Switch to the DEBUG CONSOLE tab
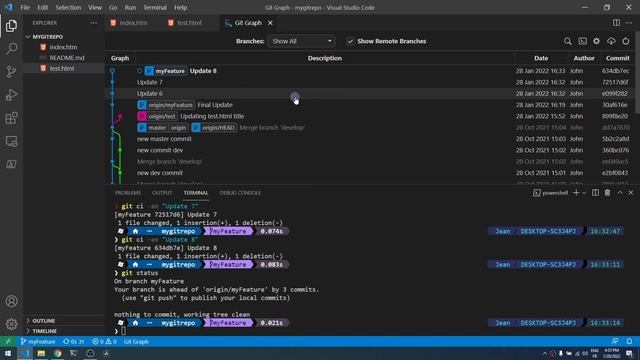Screen dimensions: 640x360 click(240, 193)
